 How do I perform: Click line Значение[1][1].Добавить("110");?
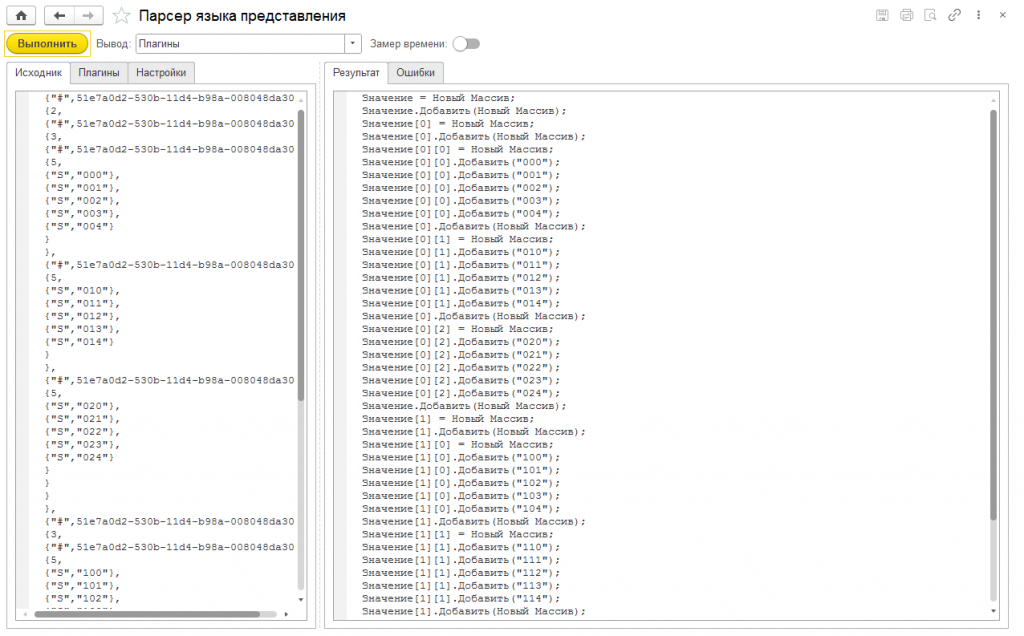click(461, 547)
